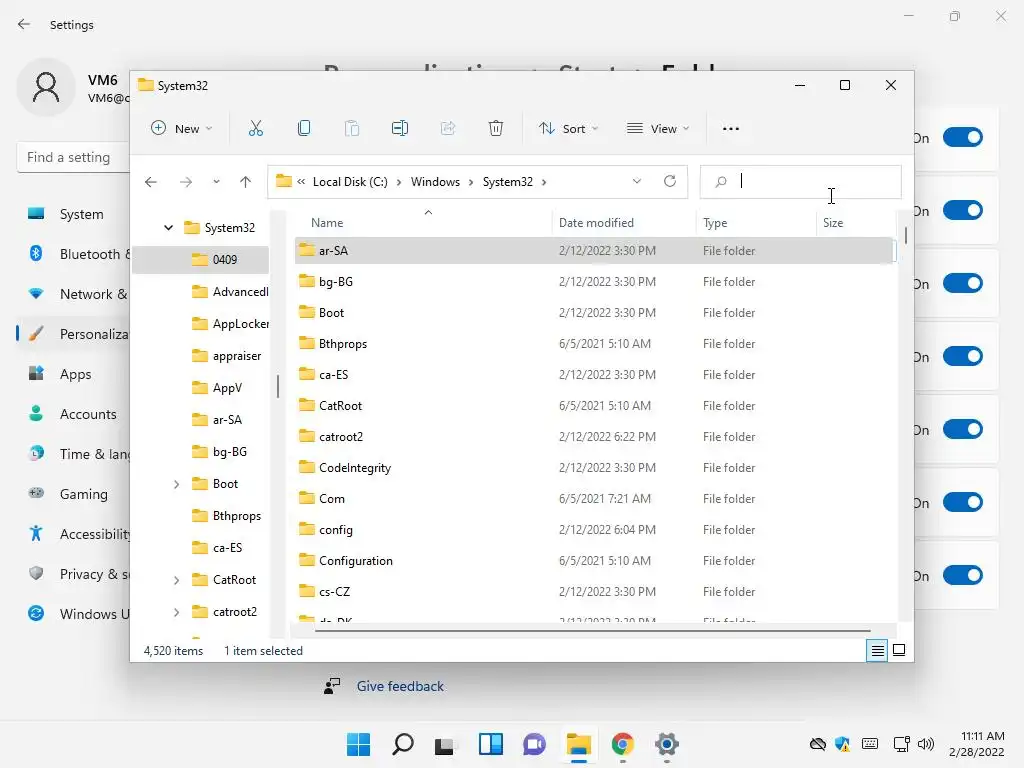Toggle second On switch in Settings
This screenshot has width=1024, height=768.
click(x=963, y=210)
